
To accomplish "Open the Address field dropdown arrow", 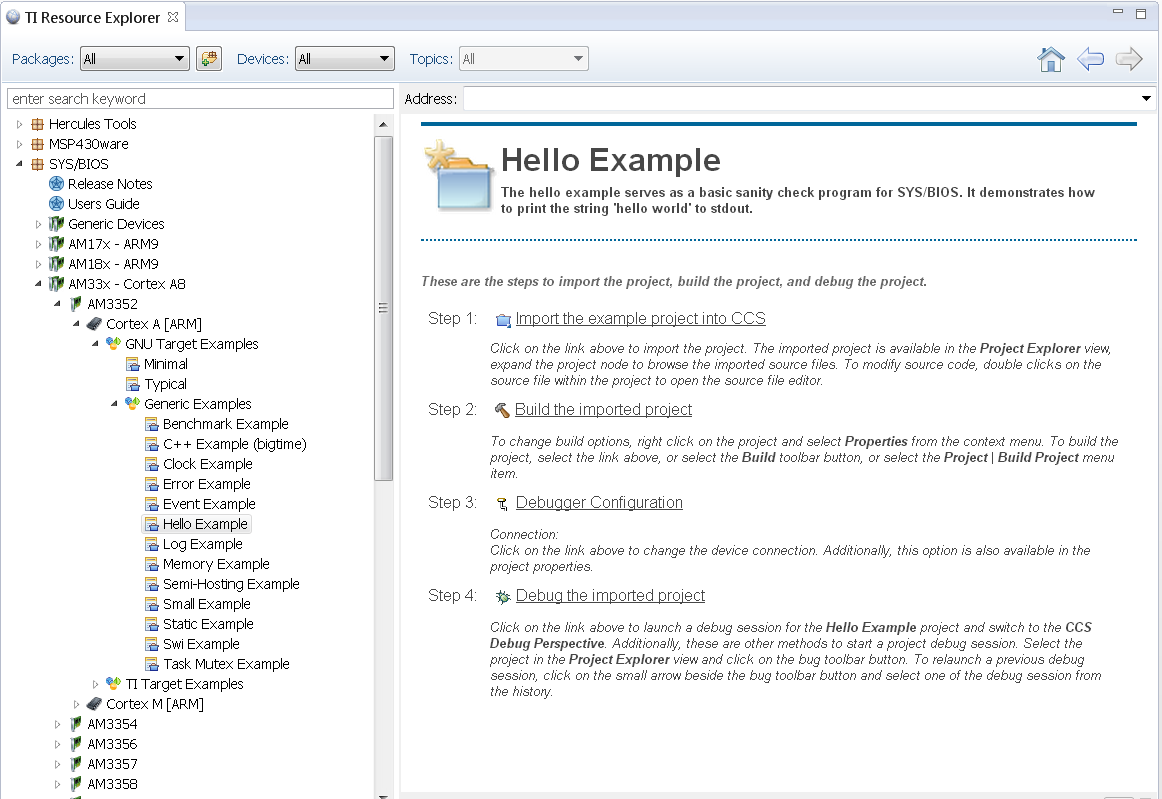I will (x=1146, y=98).
